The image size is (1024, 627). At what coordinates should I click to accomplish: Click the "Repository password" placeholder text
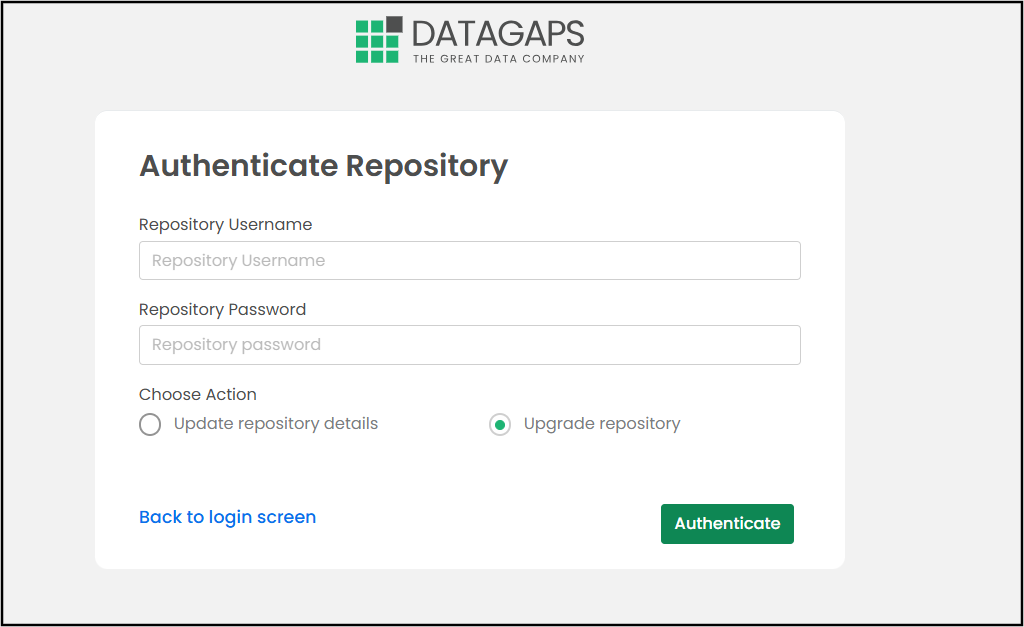point(236,344)
